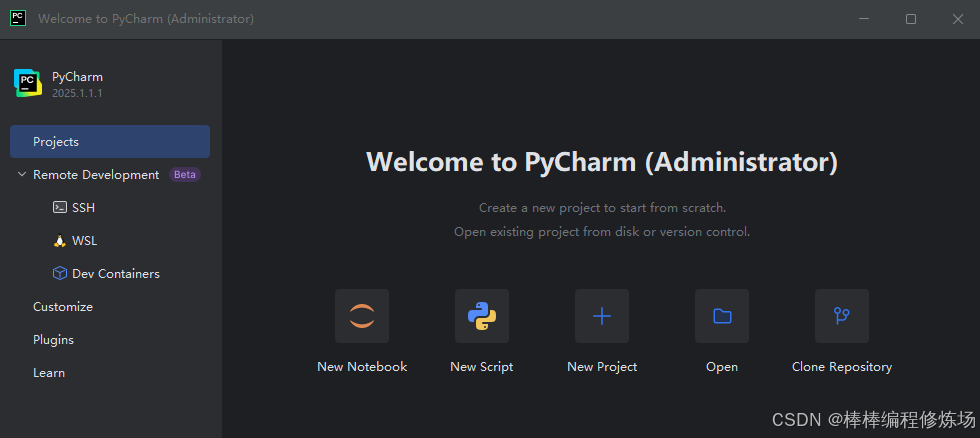The height and width of the screenshot is (438, 980).
Task: Click the PyCharm logo in sidebar
Action: tap(28, 83)
